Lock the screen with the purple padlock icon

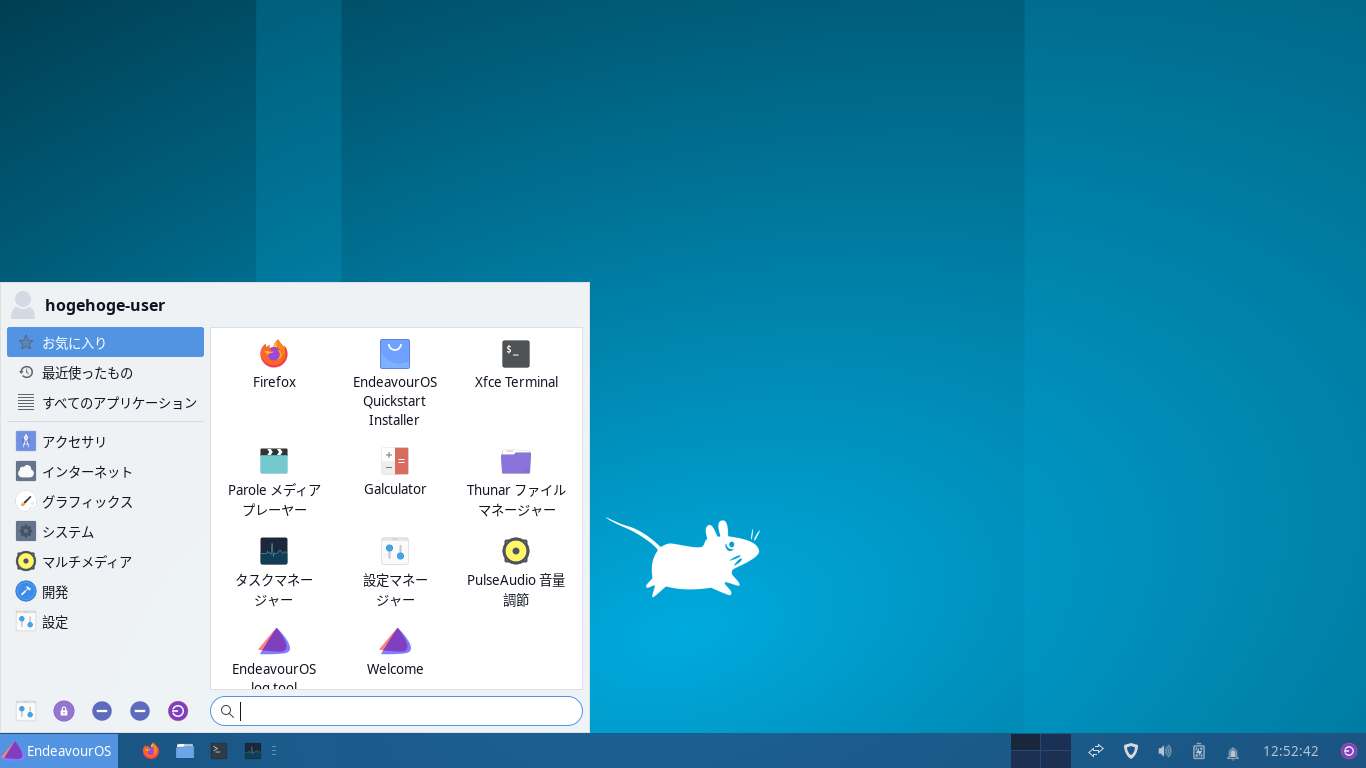pyautogui.click(x=64, y=711)
